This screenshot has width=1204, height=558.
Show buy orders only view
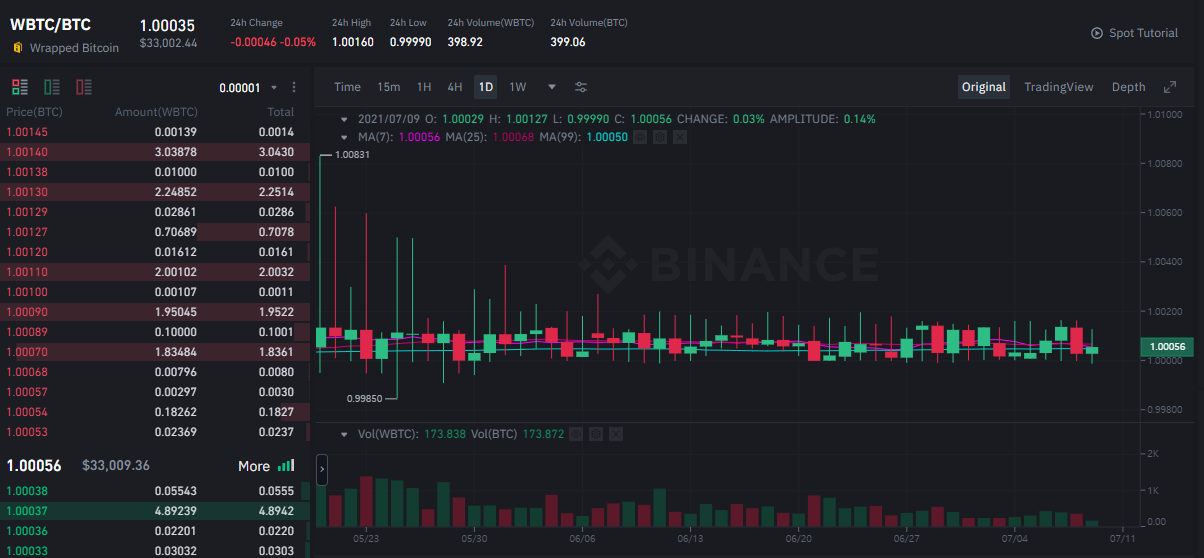point(52,87)
